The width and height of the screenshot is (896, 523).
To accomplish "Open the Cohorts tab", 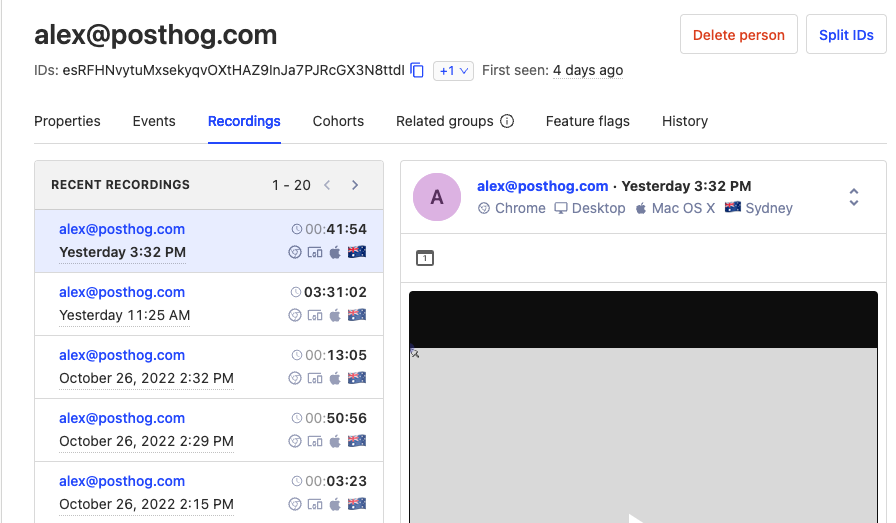I will [338, 121].
